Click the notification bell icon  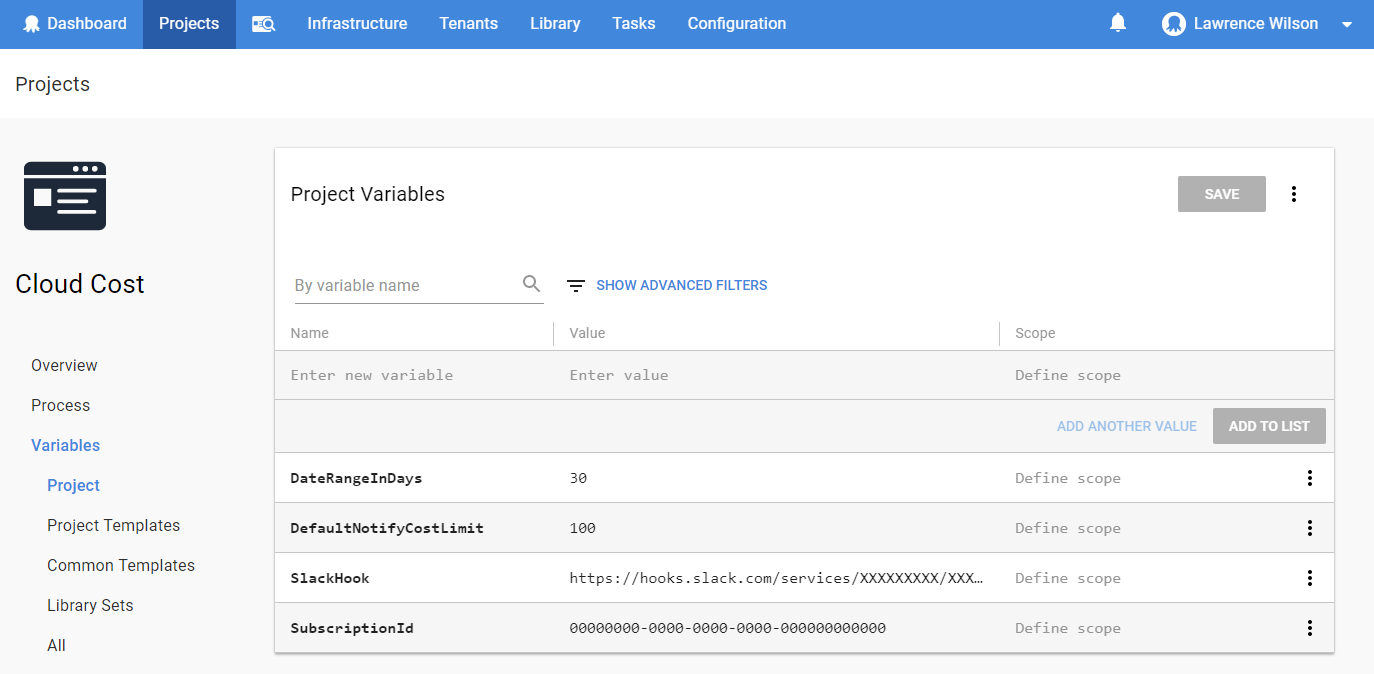point(1118,23)
